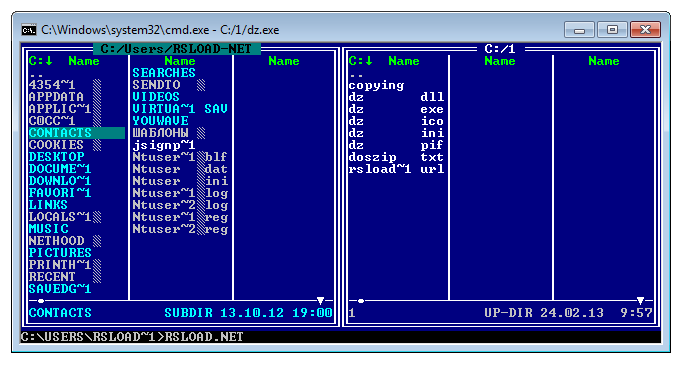685x366 pixels.
Task: Select the PICTURES folder
Action: 60,253
